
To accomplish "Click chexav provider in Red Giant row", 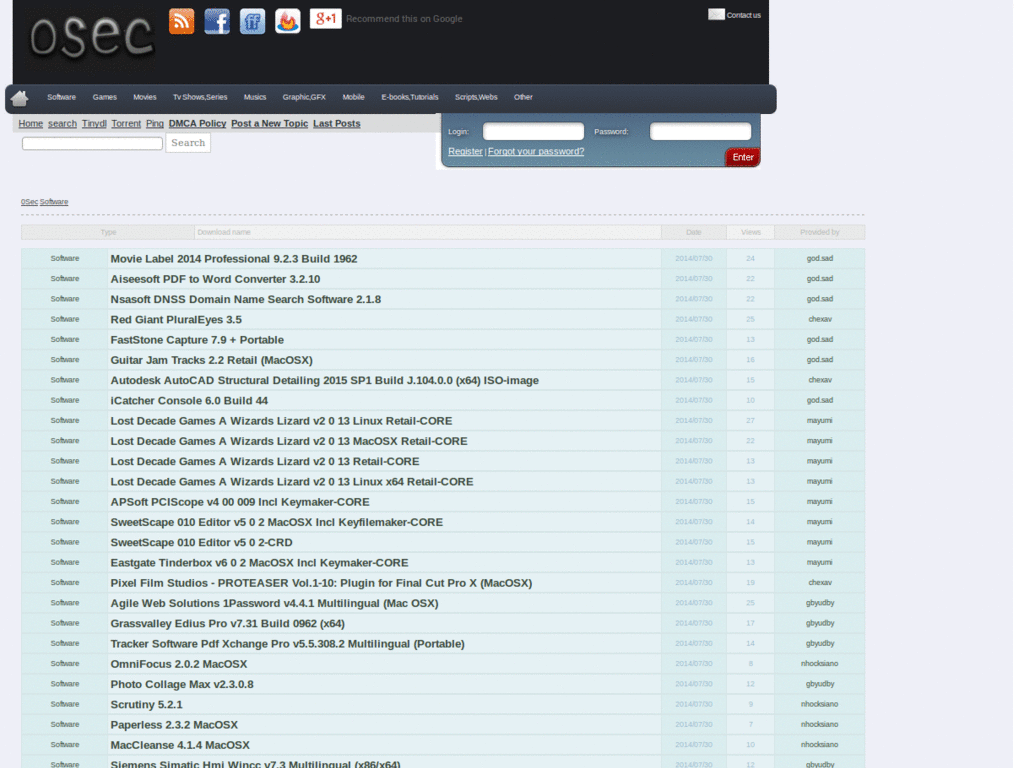I will [820, 319].
